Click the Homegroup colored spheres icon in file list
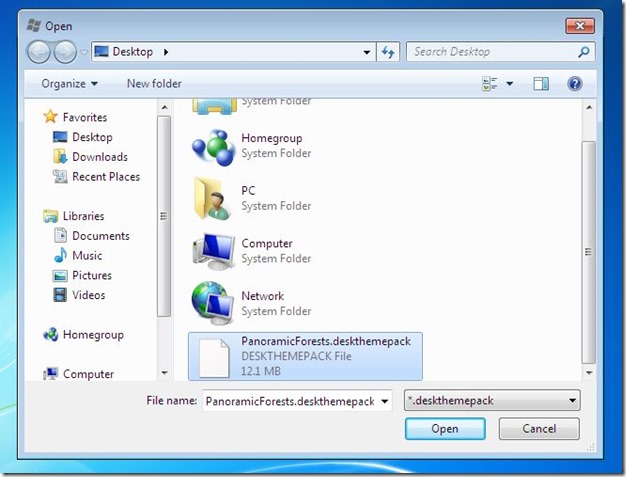Image resolution: width=626 pixels, height=477 pixels. [x=214, y=147]
